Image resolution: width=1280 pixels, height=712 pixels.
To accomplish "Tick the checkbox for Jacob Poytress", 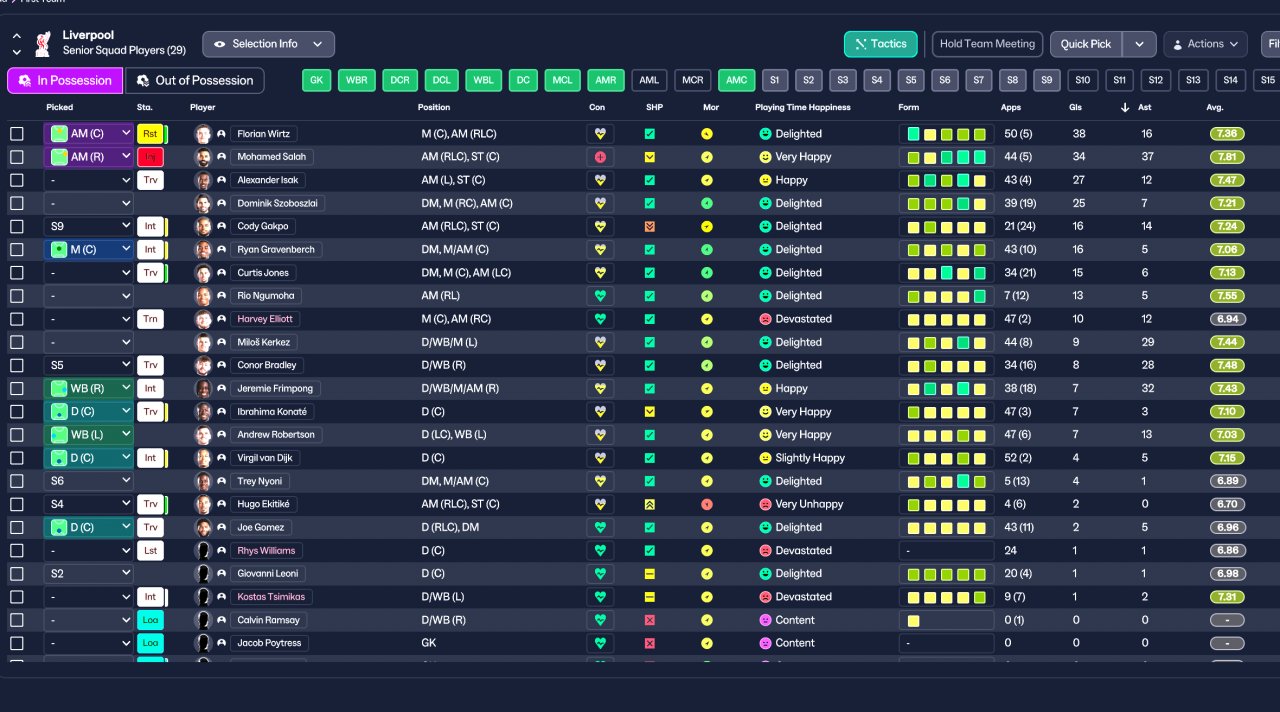I will 17,643.
